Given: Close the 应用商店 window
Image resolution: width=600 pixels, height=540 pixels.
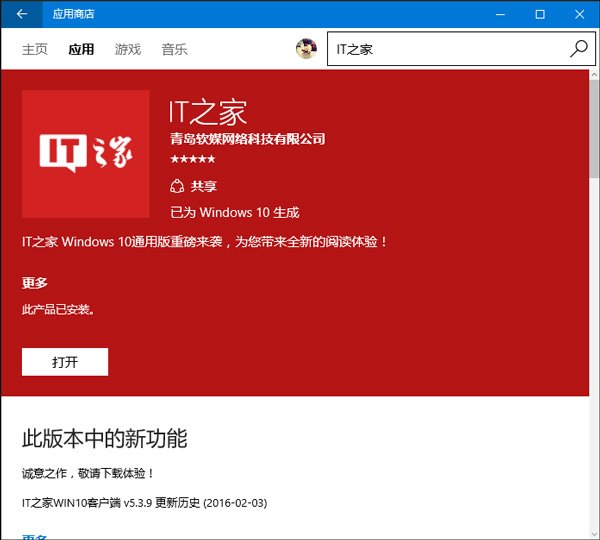Looking at the screenshot, I should pyautogui.click(x=579, y=14).
